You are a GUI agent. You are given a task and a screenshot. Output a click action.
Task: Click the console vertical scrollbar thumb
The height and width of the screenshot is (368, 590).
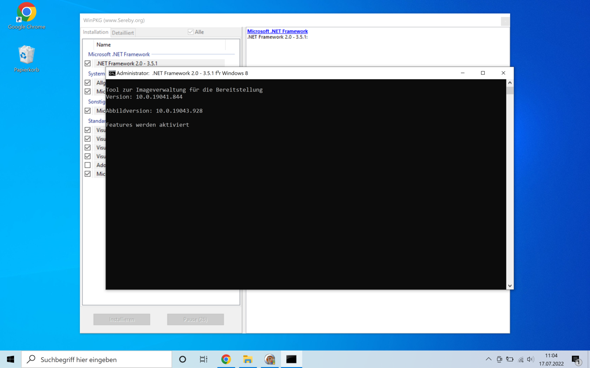pyautogui.click(x=510, y=91)
